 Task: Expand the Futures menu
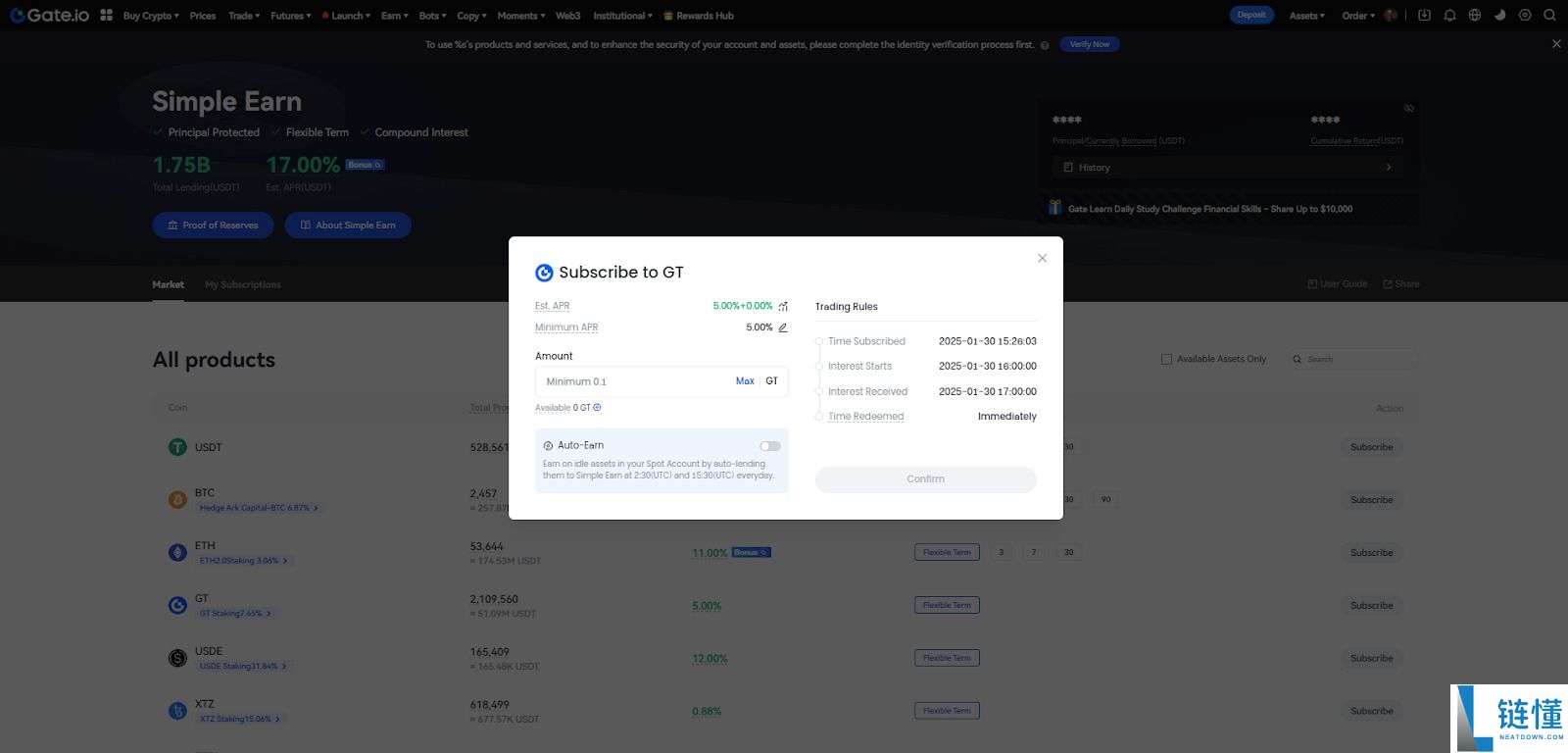(291, 16)
